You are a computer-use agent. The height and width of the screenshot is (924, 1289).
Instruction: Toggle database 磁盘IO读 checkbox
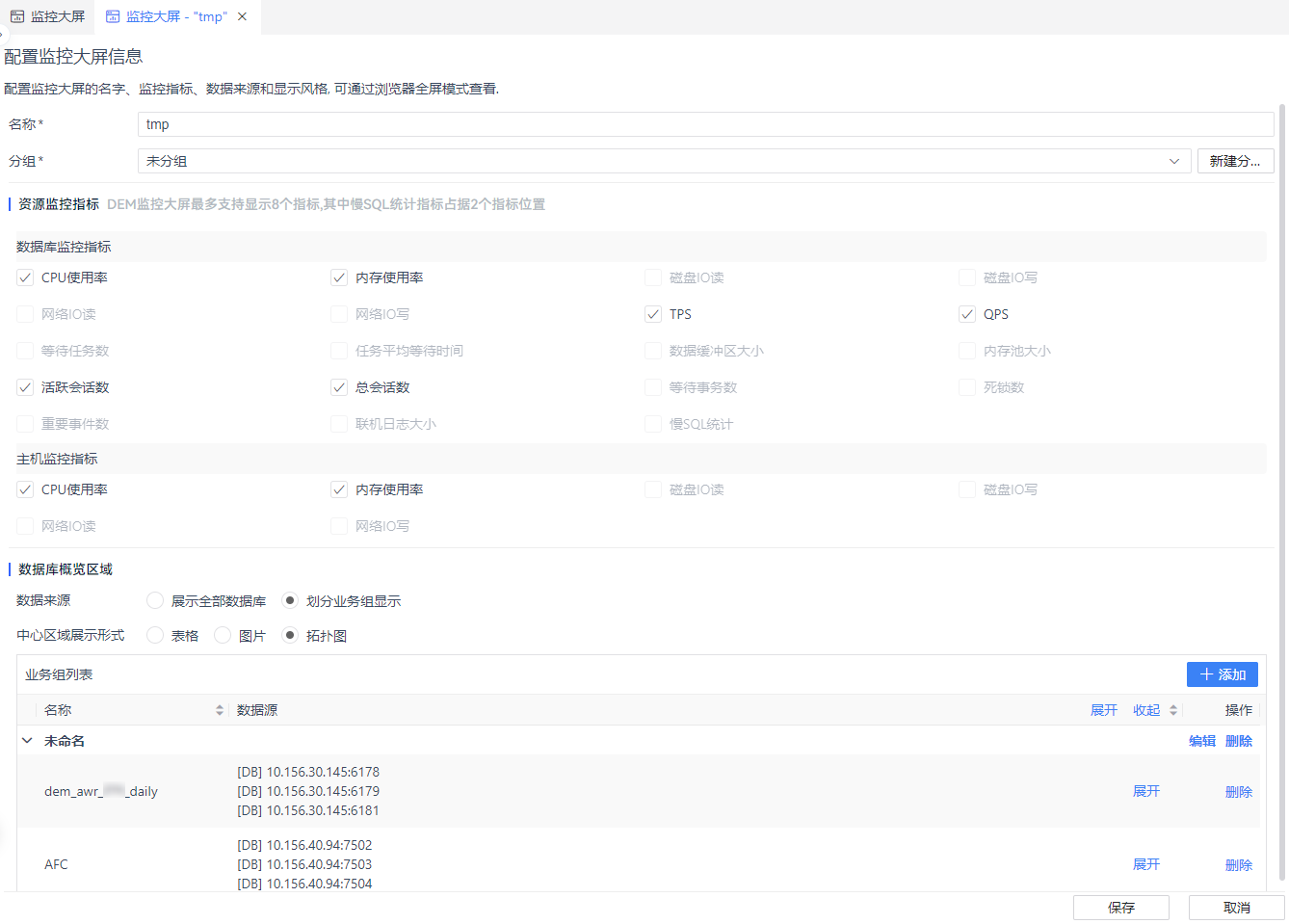click(653, 277)
